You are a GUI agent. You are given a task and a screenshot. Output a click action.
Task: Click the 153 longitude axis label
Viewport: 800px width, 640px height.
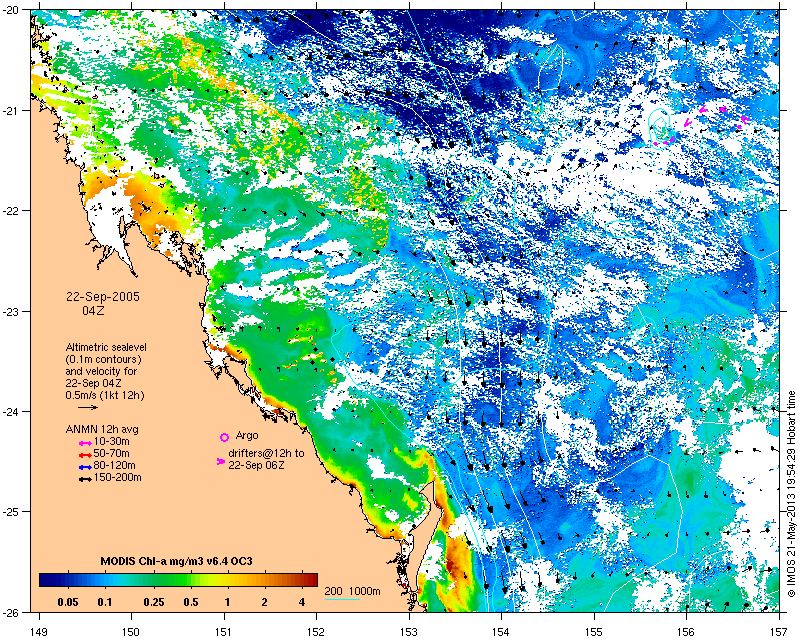[x=409, y=631]
